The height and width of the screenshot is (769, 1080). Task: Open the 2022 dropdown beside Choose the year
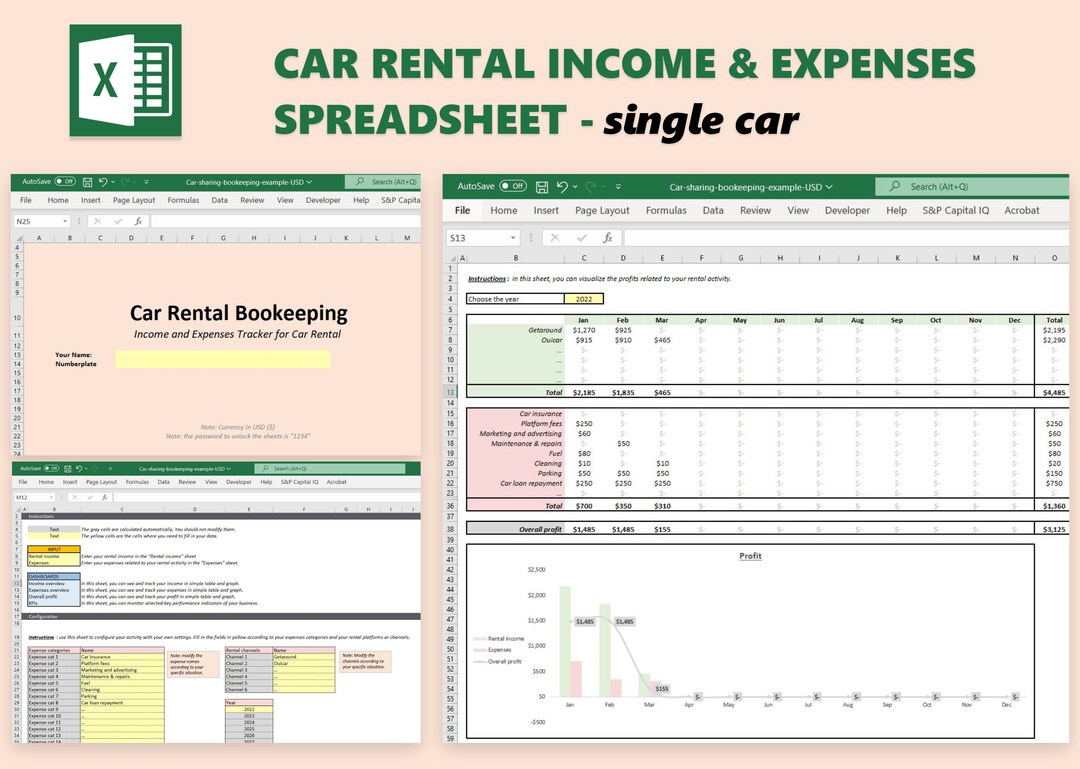pyautogui.click(x=582, y=298)
